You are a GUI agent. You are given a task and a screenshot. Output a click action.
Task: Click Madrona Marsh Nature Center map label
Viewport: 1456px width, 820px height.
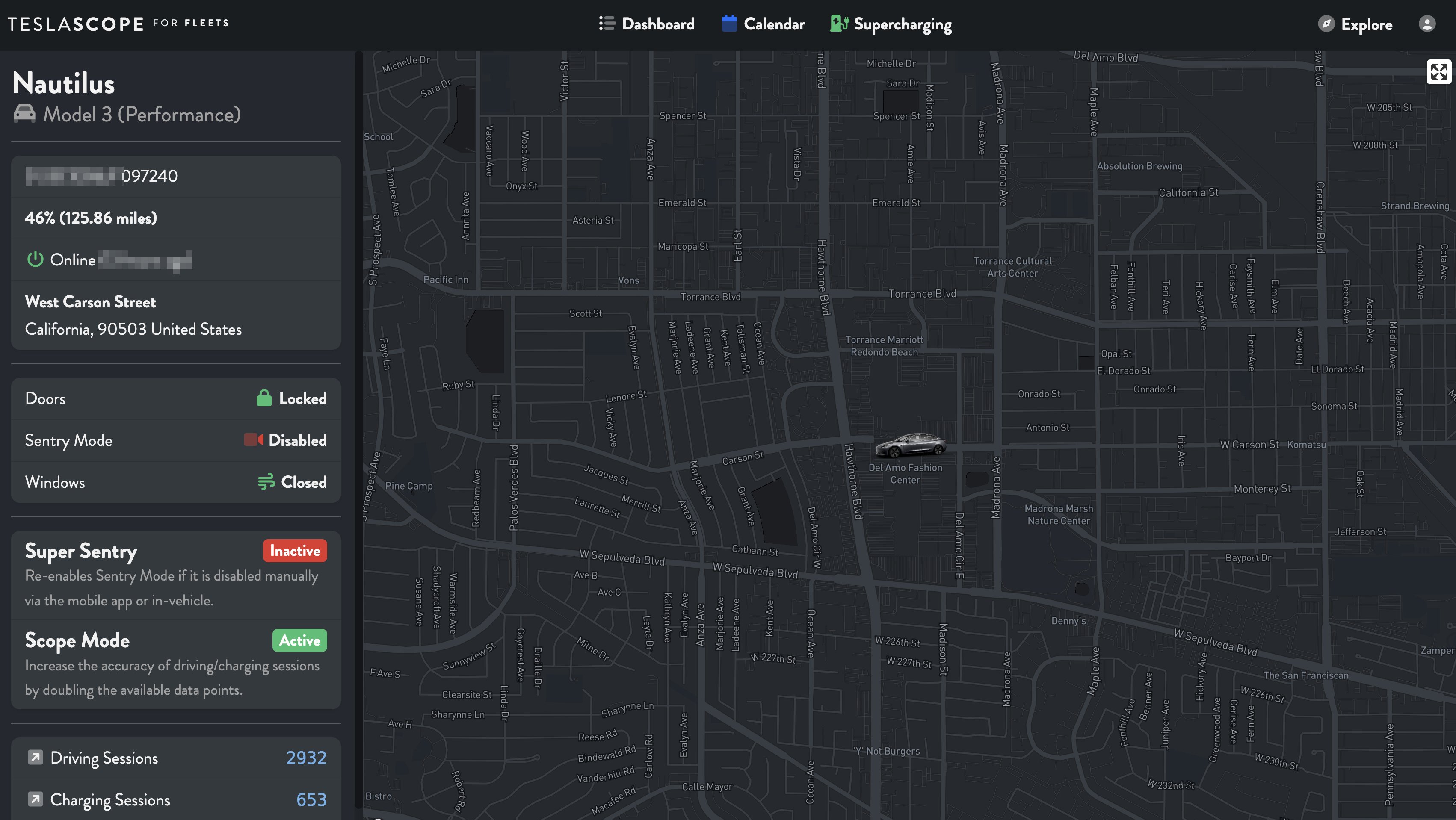point(1059,515)
